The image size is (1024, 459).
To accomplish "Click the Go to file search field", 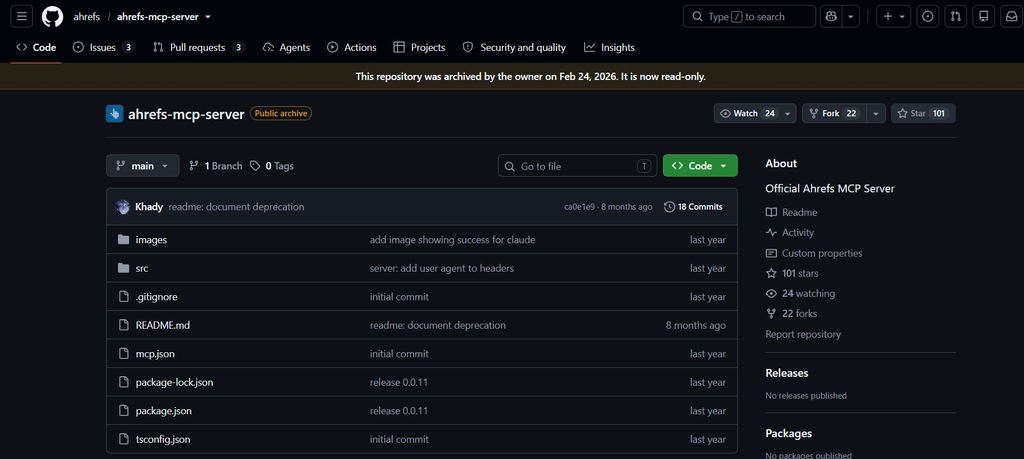I will tap(577, 166).
